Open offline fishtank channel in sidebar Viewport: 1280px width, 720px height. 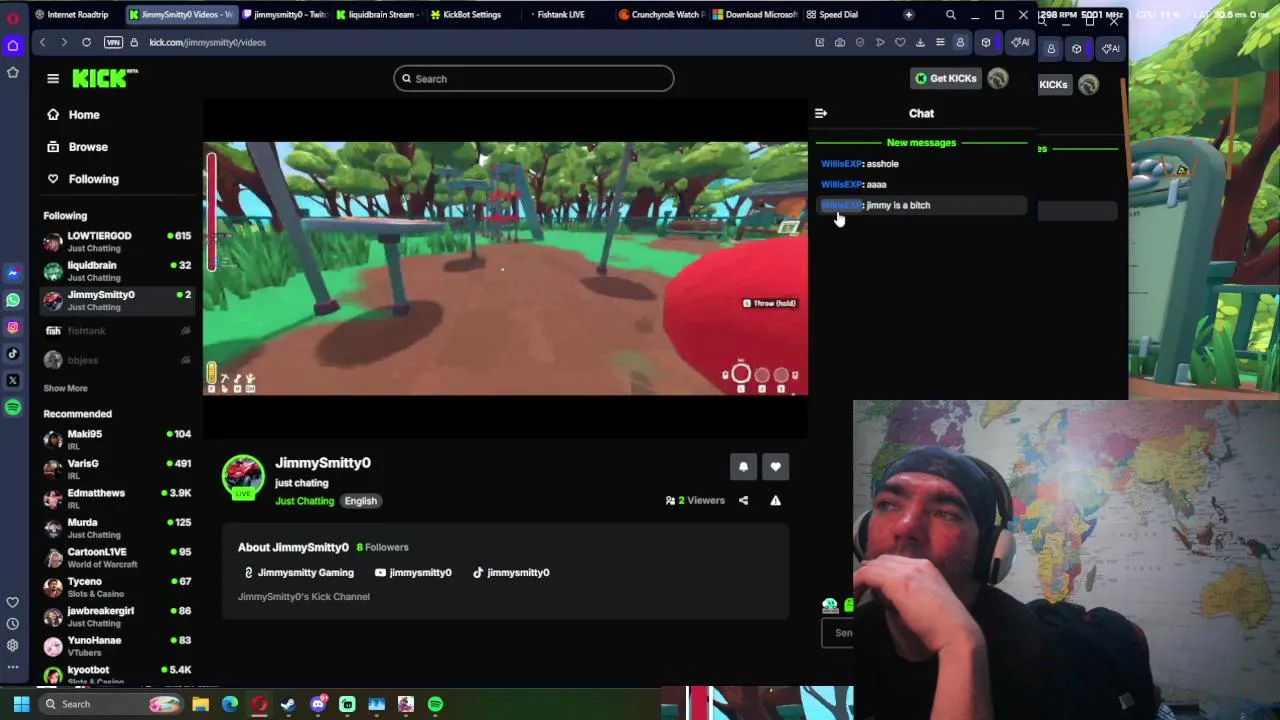(117, 330)
